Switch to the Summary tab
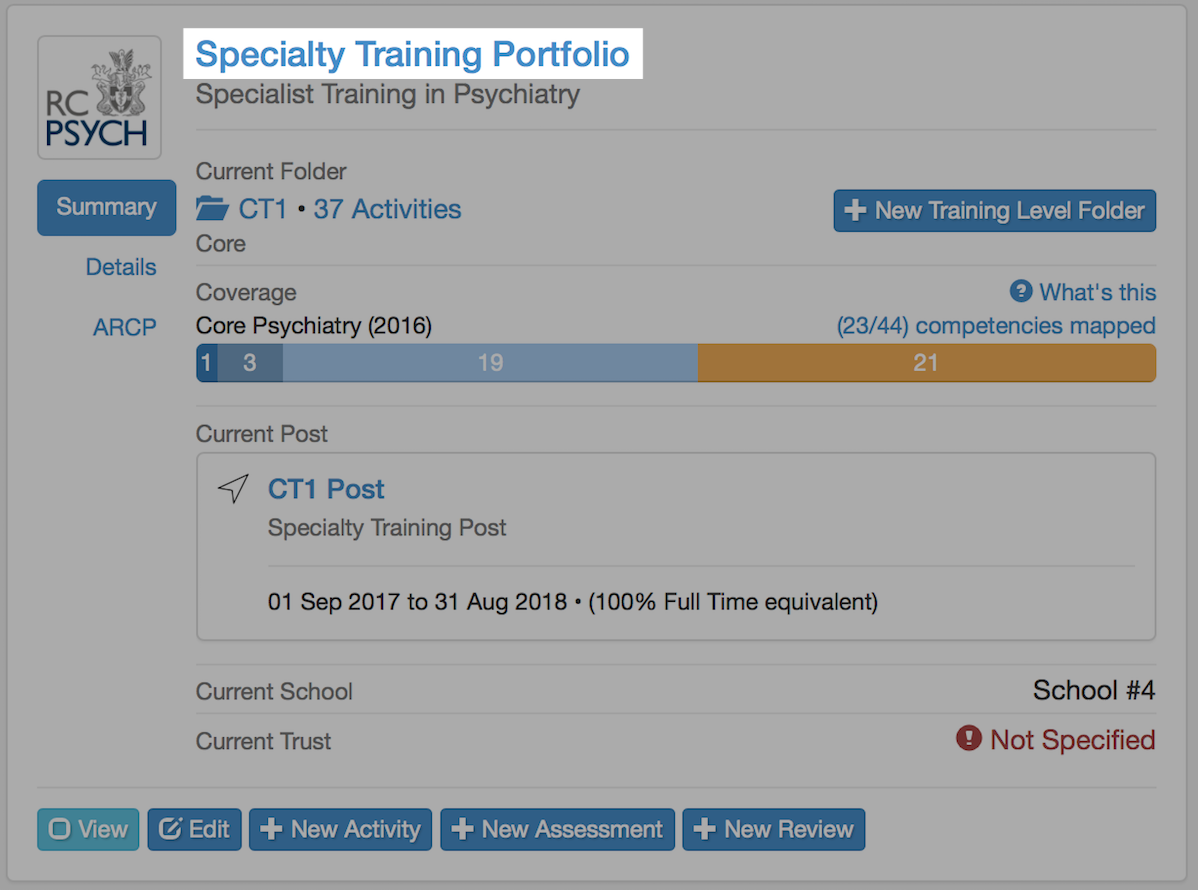Viewport: 1198px width, 890px height. pos(106,207)
